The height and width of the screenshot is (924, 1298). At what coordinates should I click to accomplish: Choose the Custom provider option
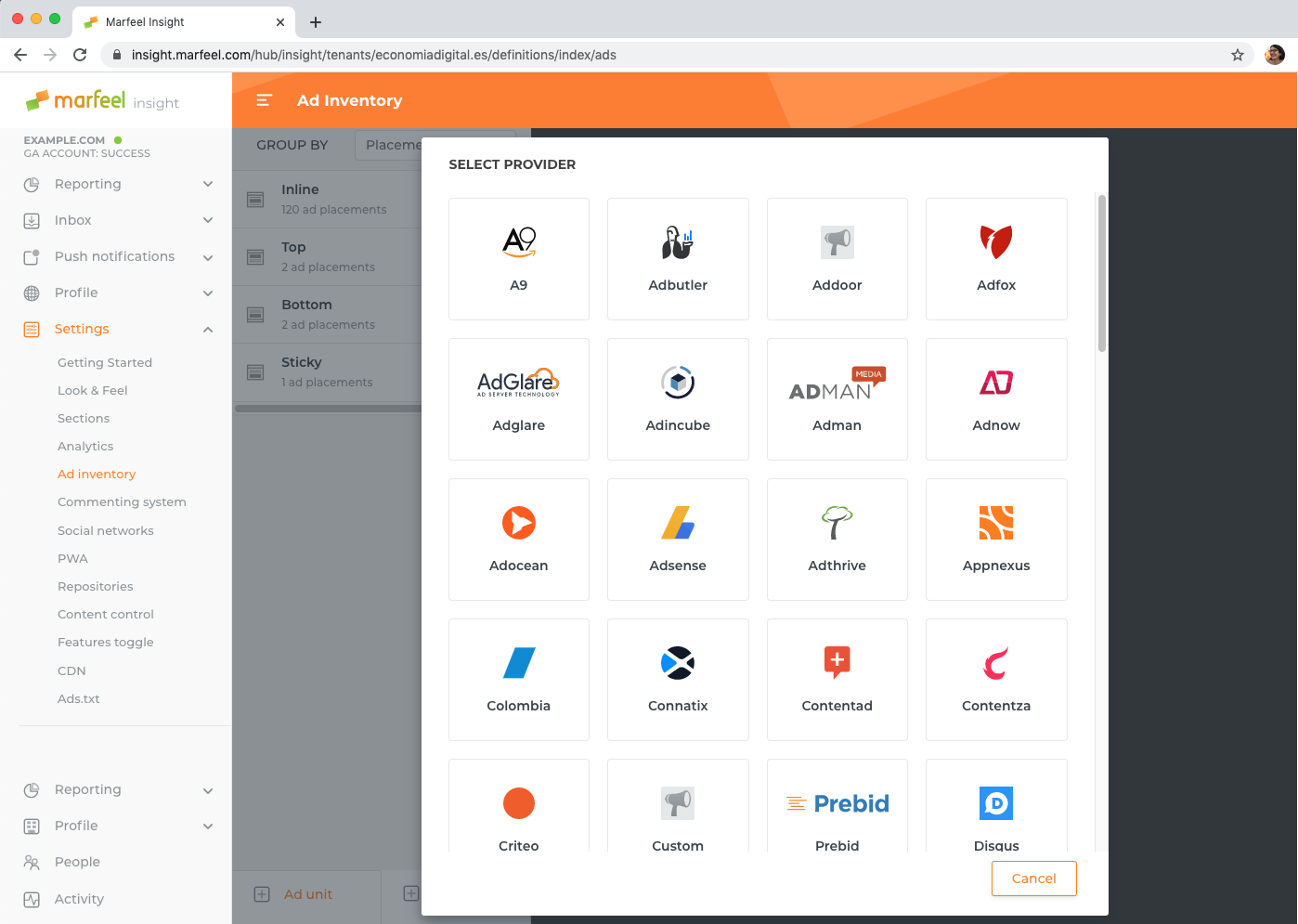(x=678, y=805)
